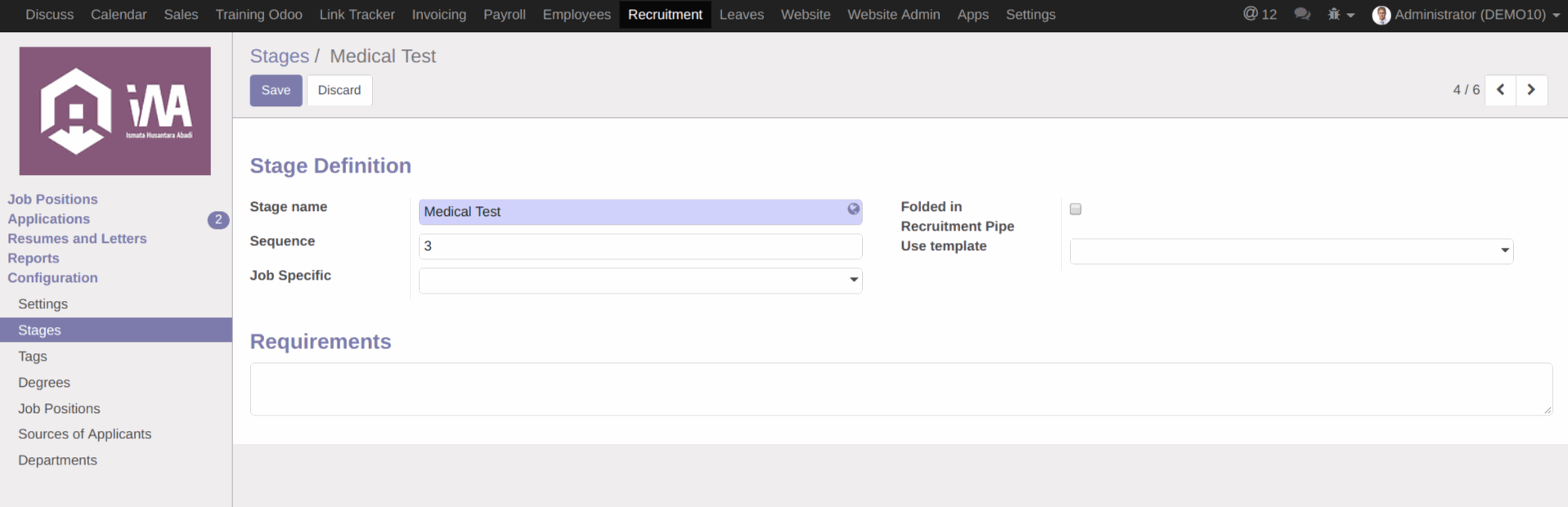Open the @ 12 mentions inbox
This screenshot has width=1568, height=507.
pyautogui.click(x=1260, y=15)
